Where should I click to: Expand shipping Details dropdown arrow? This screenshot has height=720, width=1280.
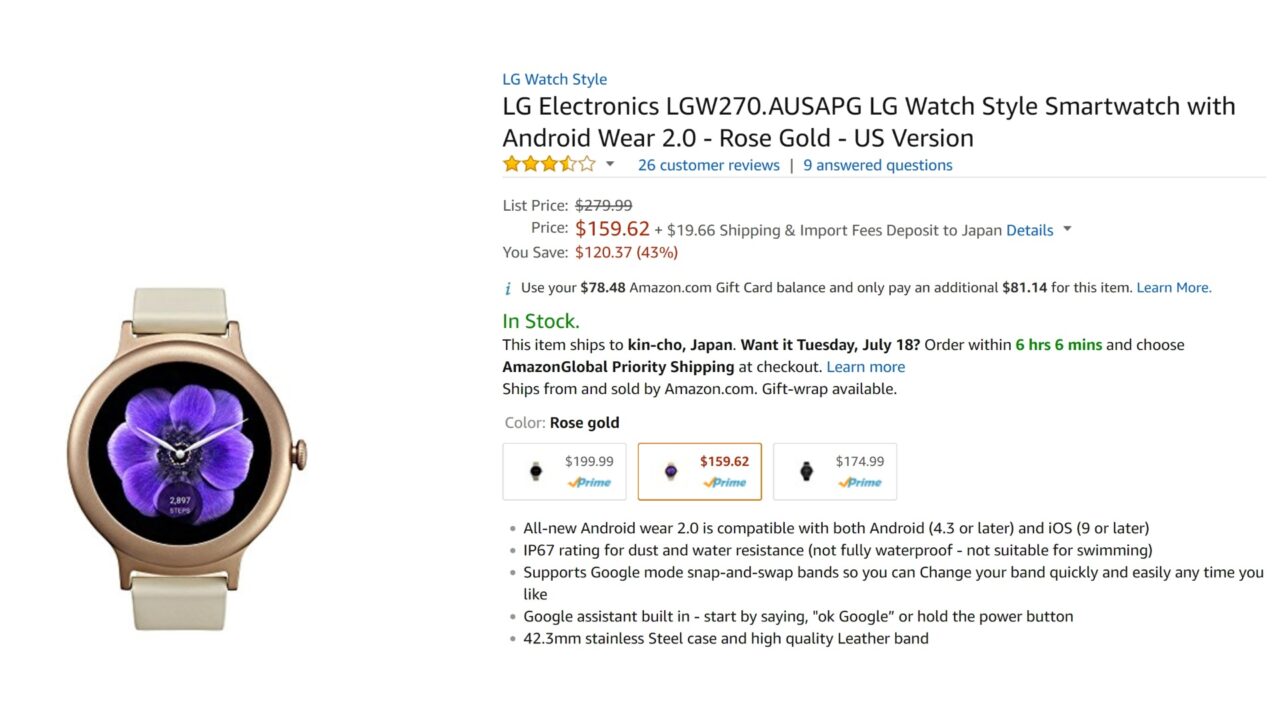[1067, 229]
